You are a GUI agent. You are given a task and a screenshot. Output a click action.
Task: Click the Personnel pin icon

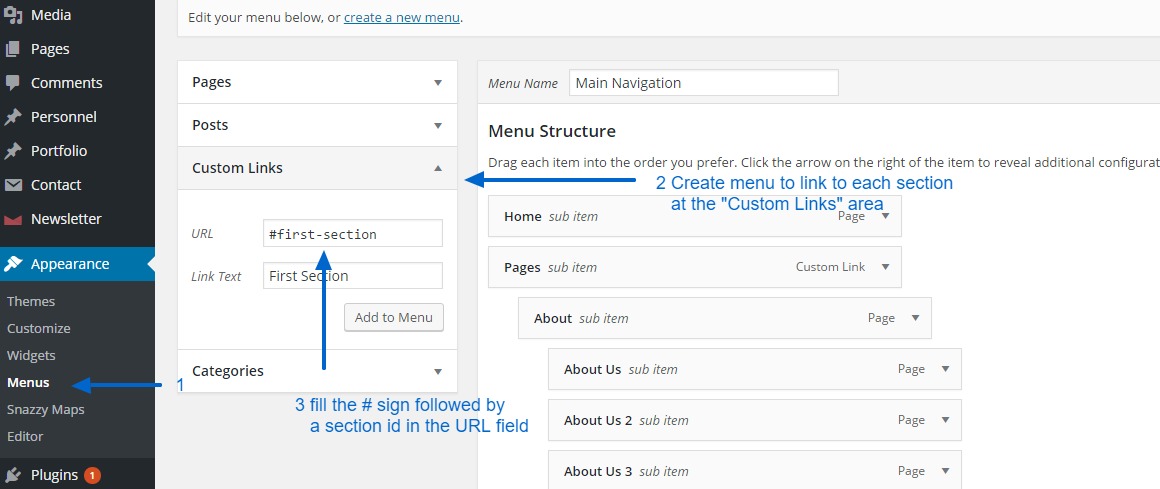13,117
